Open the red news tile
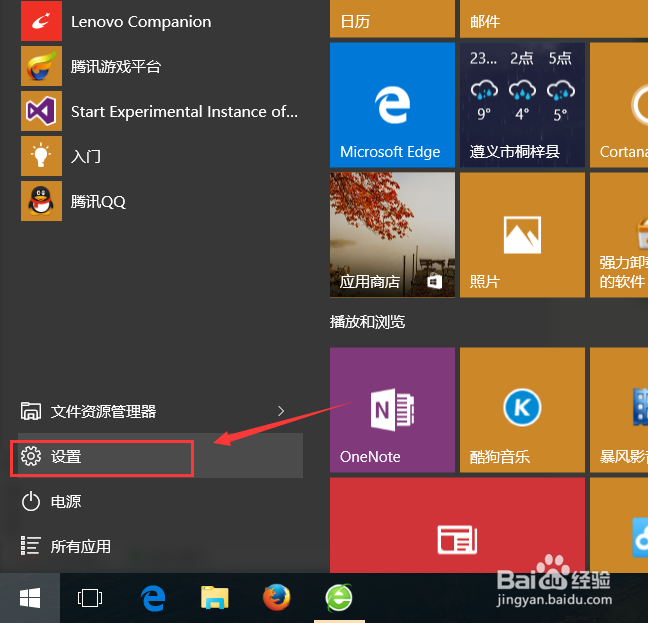The width and height of the screenshot is (648, 623). pyautogui.click(x=457, y=525)
